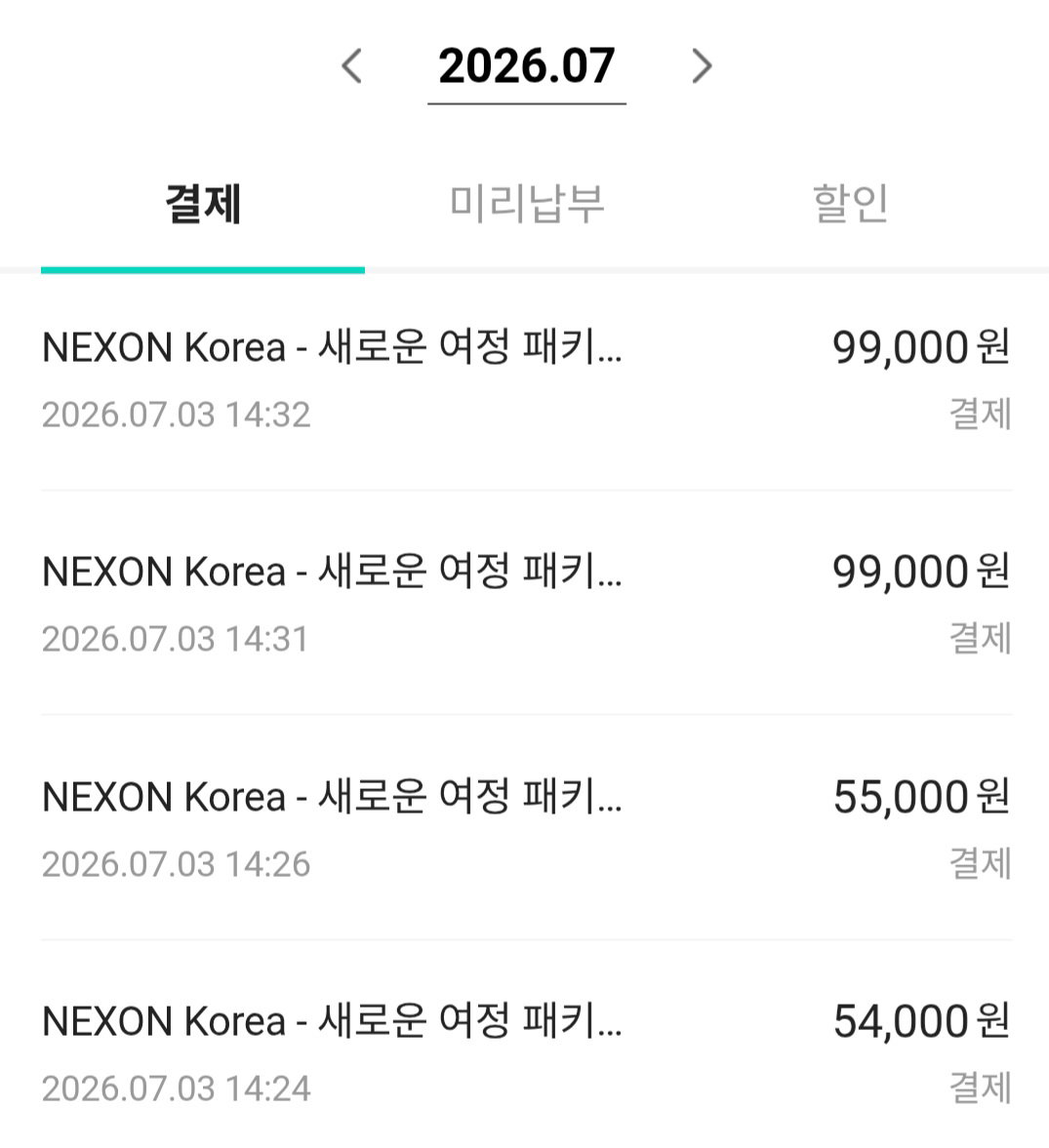
Task: Tap the 2026.07.03 14:31 timestamp
Action: [175, 639]
